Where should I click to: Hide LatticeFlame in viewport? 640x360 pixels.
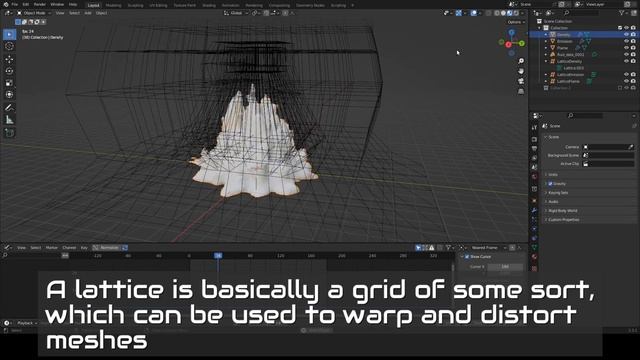[x=626, y=81]
